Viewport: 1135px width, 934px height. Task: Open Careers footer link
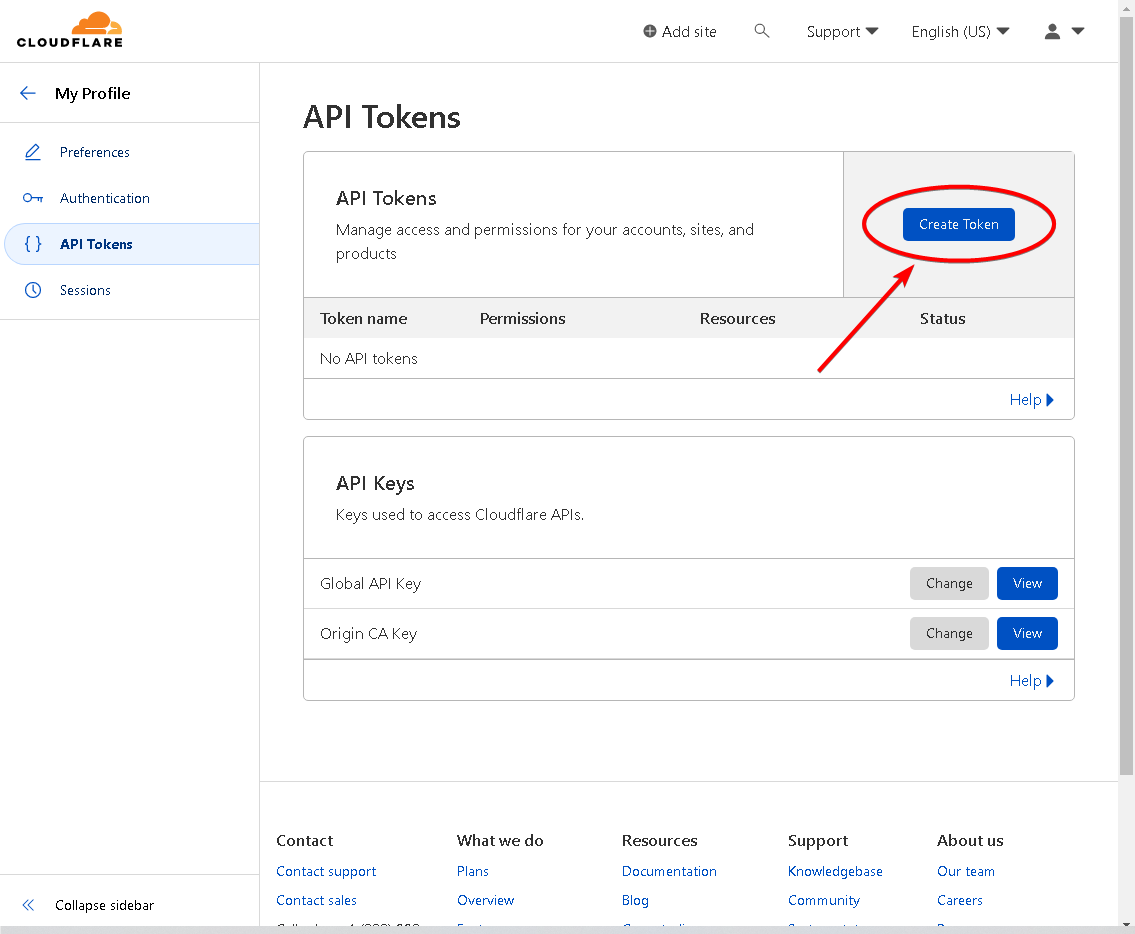coord(960,900)
